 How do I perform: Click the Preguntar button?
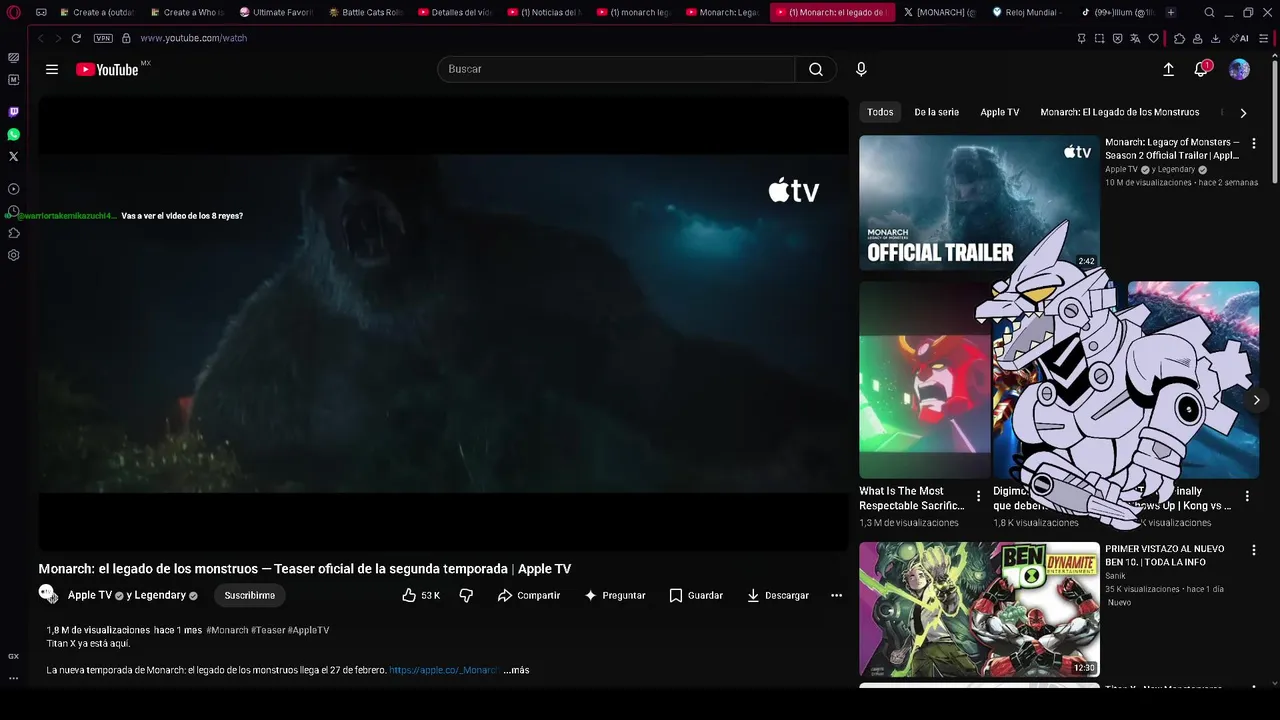615,595
